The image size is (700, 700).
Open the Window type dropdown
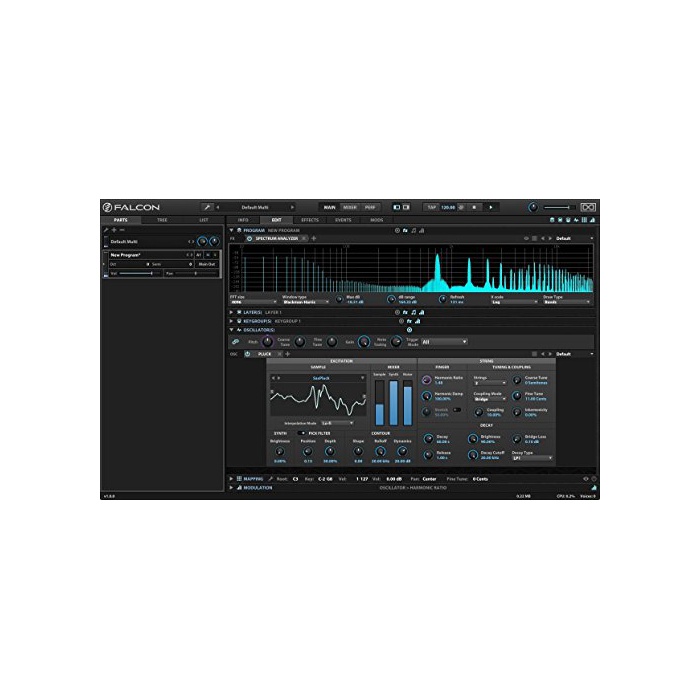307,301
